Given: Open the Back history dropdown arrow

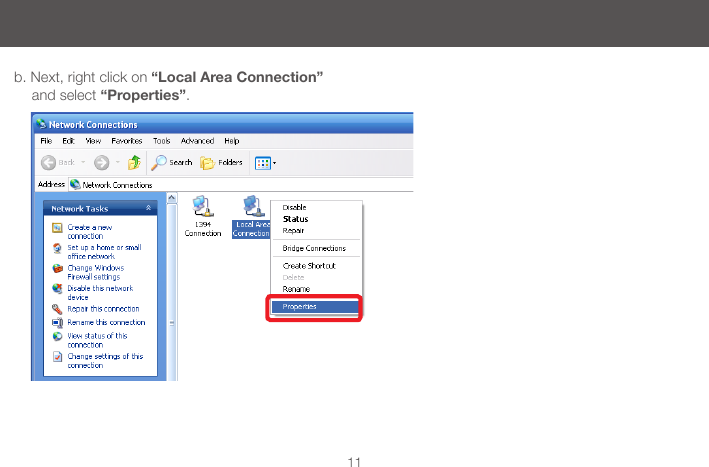Looking at the screenshot, I should 83,162.
